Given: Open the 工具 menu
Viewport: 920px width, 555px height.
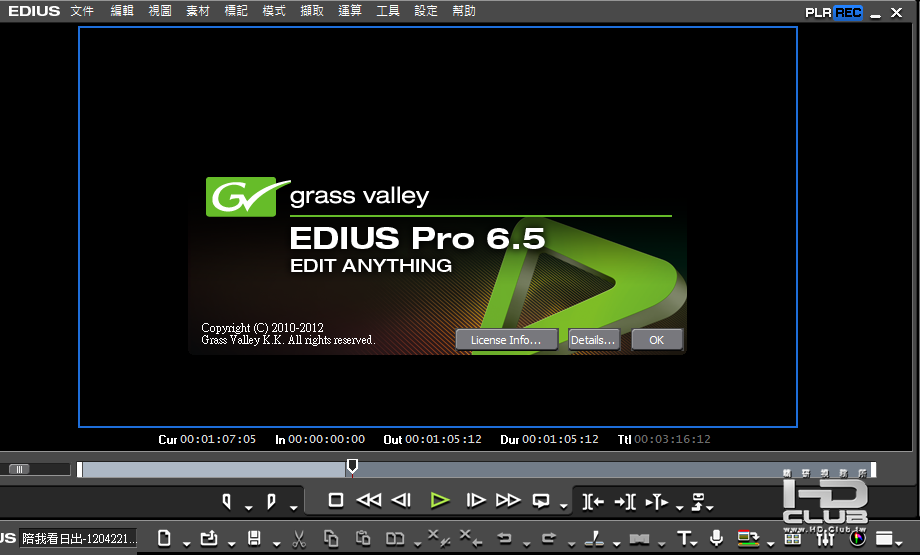Looking at the screenshot, I should (x=388, y=11).
